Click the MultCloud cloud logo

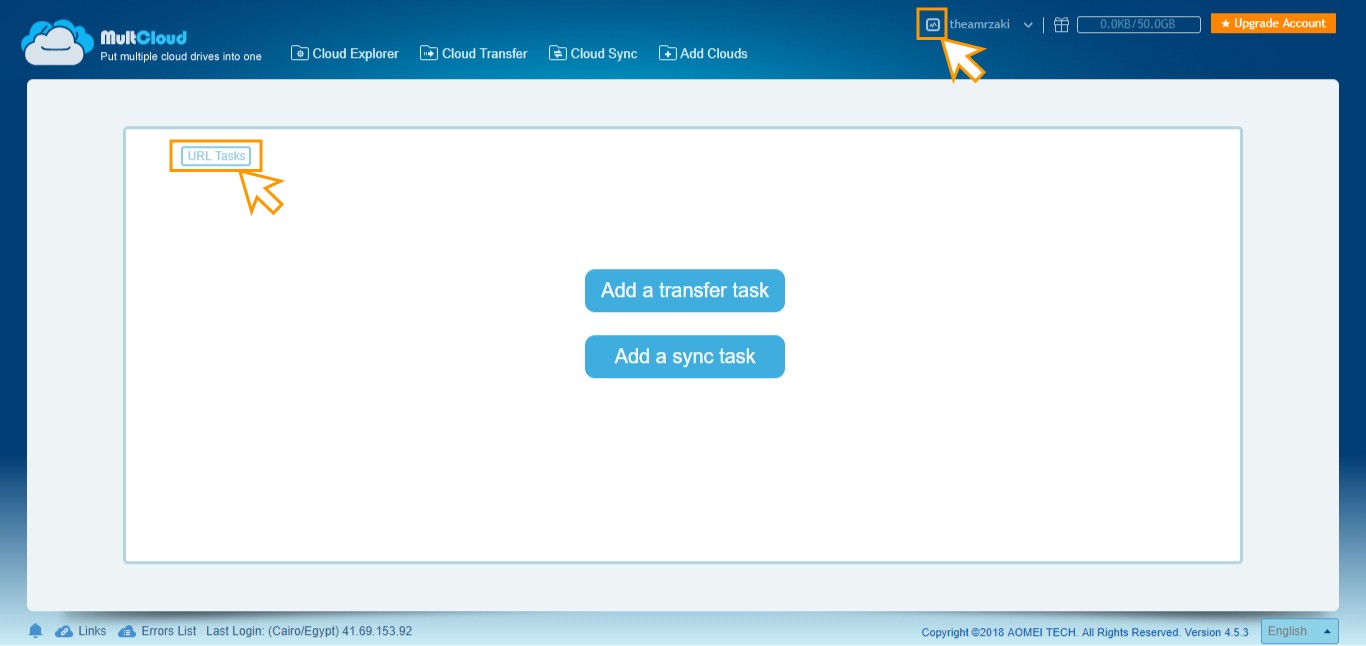[58, 43]
